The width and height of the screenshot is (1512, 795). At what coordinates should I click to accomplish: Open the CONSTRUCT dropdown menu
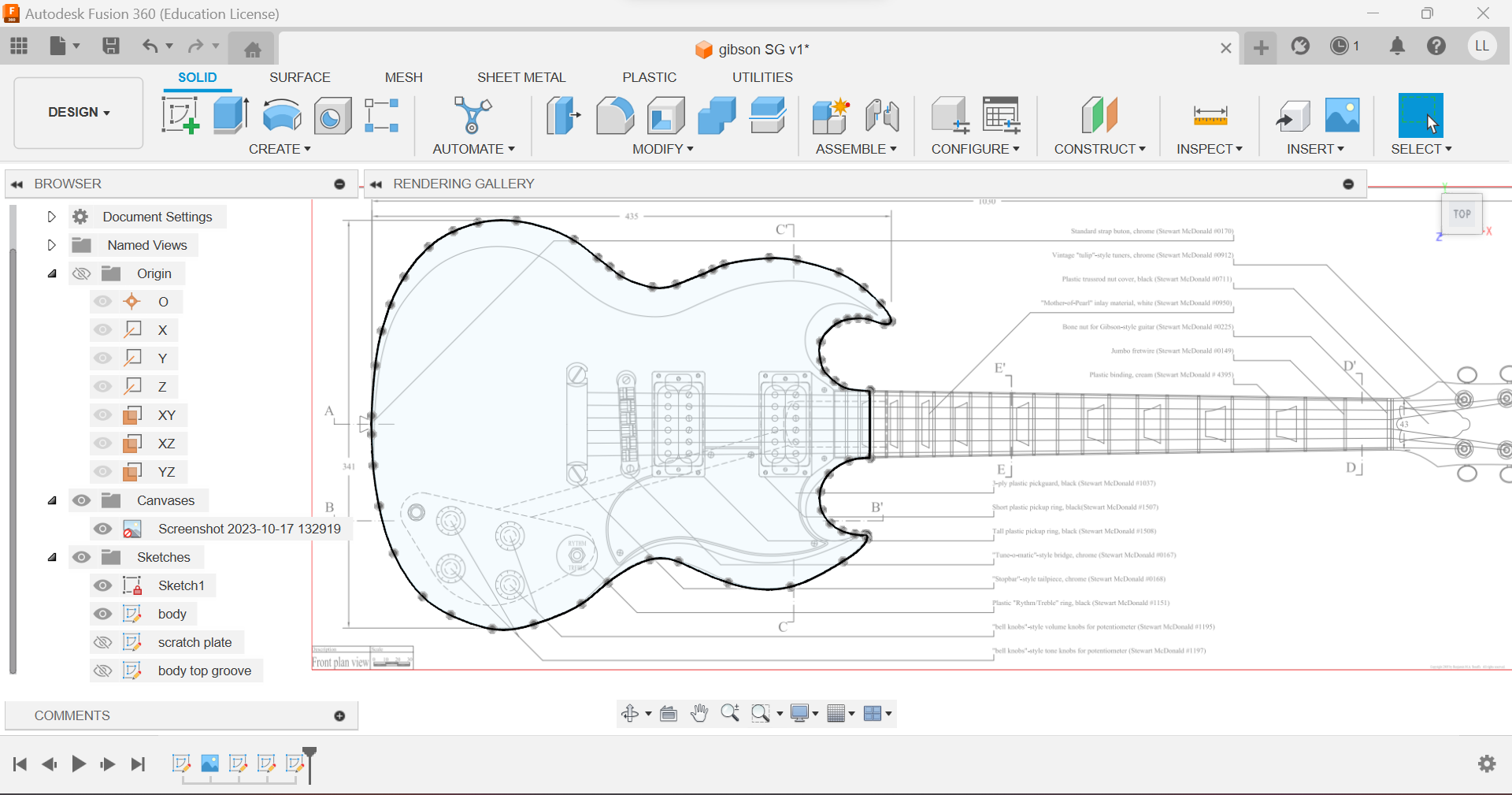(x=1099, y=149)
